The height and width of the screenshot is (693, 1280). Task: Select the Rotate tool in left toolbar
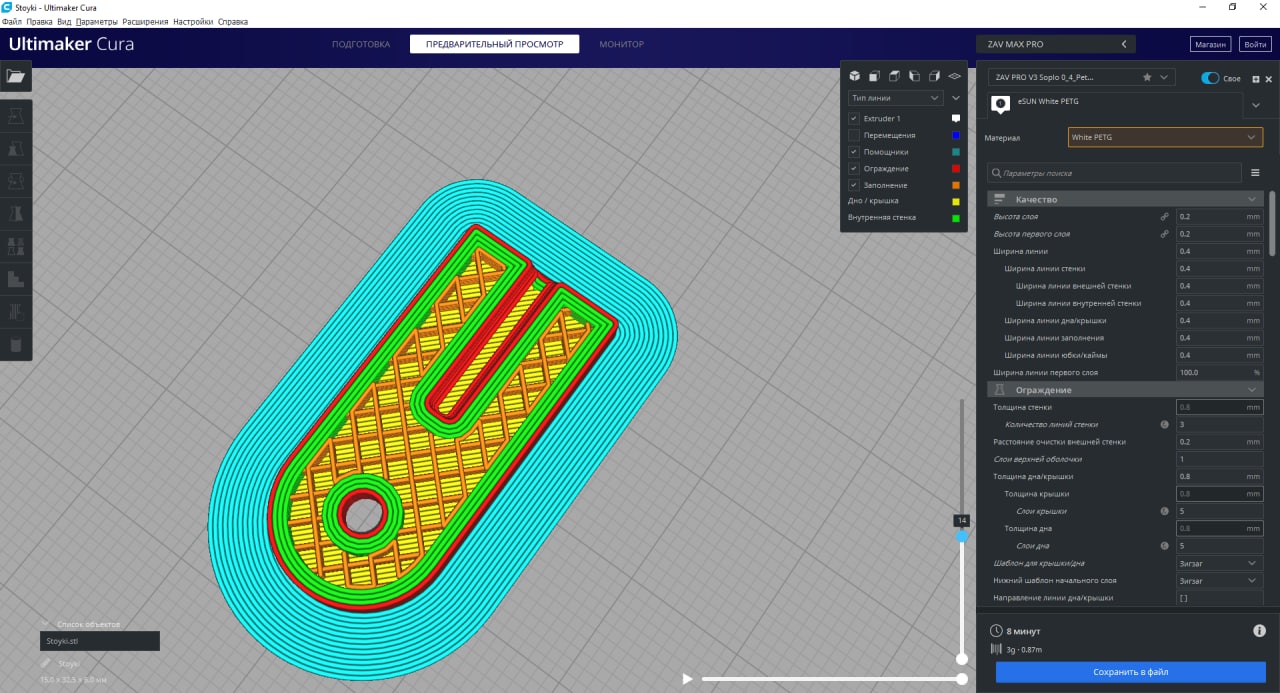[16, 181]
